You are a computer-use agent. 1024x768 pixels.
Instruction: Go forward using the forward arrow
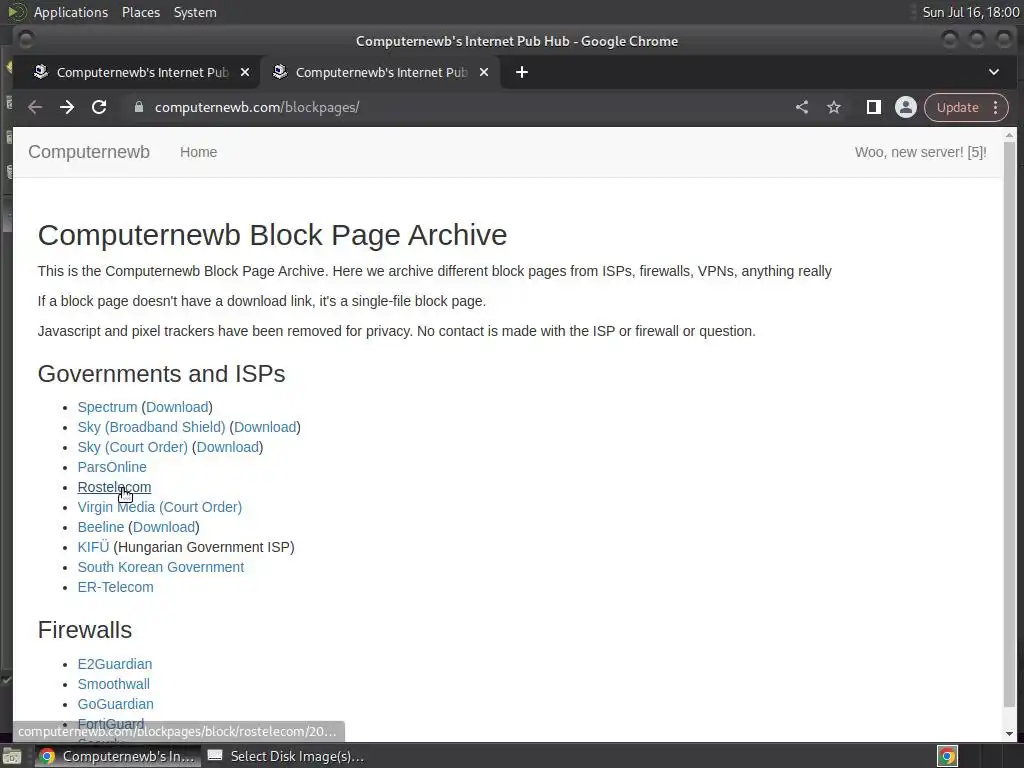click(67, 107)
